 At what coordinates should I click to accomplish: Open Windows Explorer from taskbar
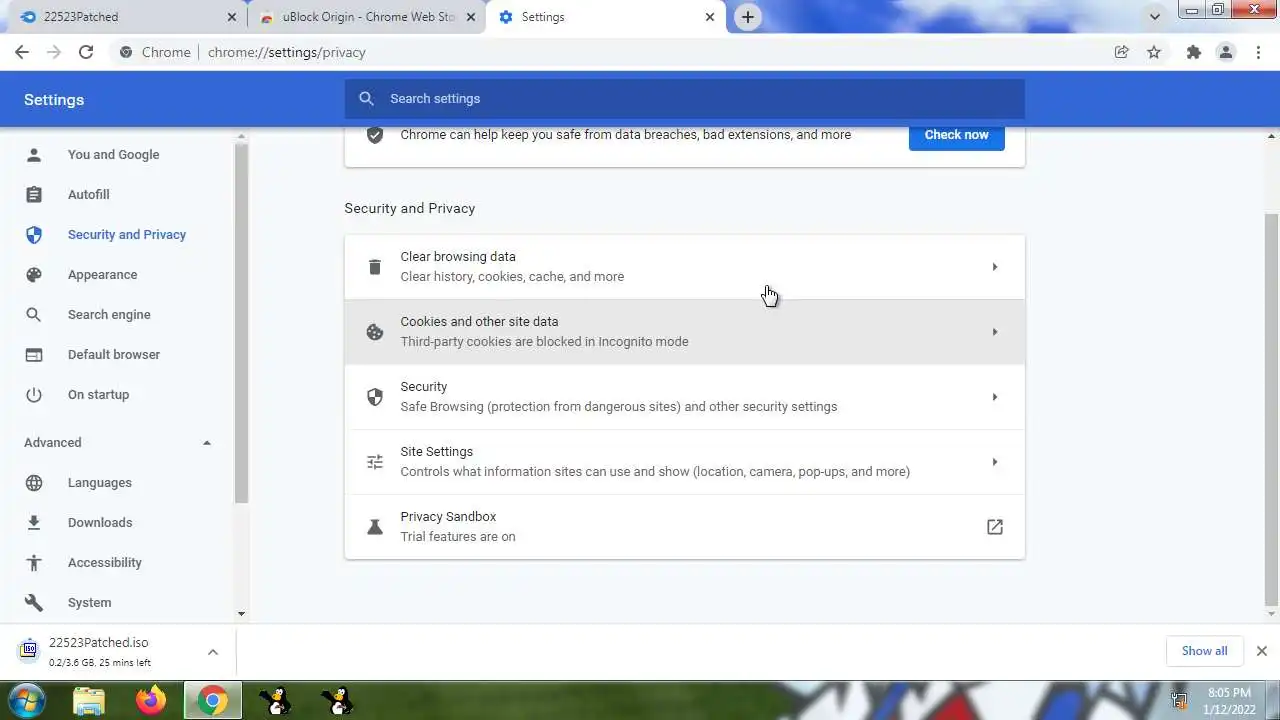tap(89, 701)
